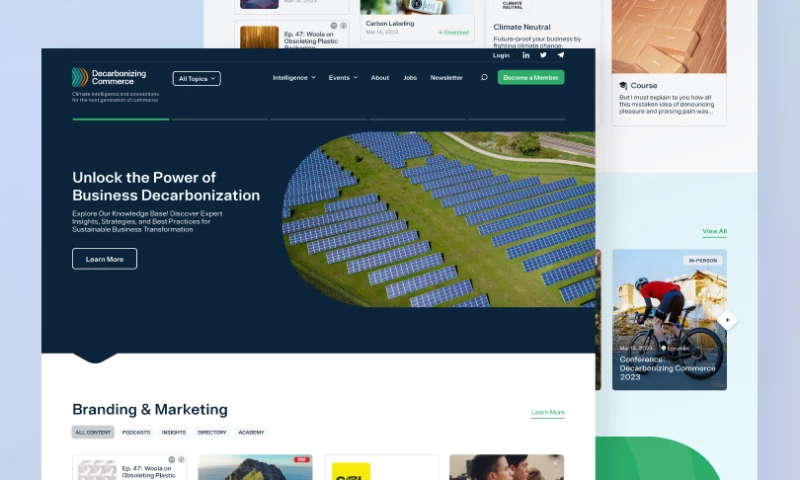Select the third hero slide progress bar
This screenshot has width=800, height=480.
pos(319,119)
